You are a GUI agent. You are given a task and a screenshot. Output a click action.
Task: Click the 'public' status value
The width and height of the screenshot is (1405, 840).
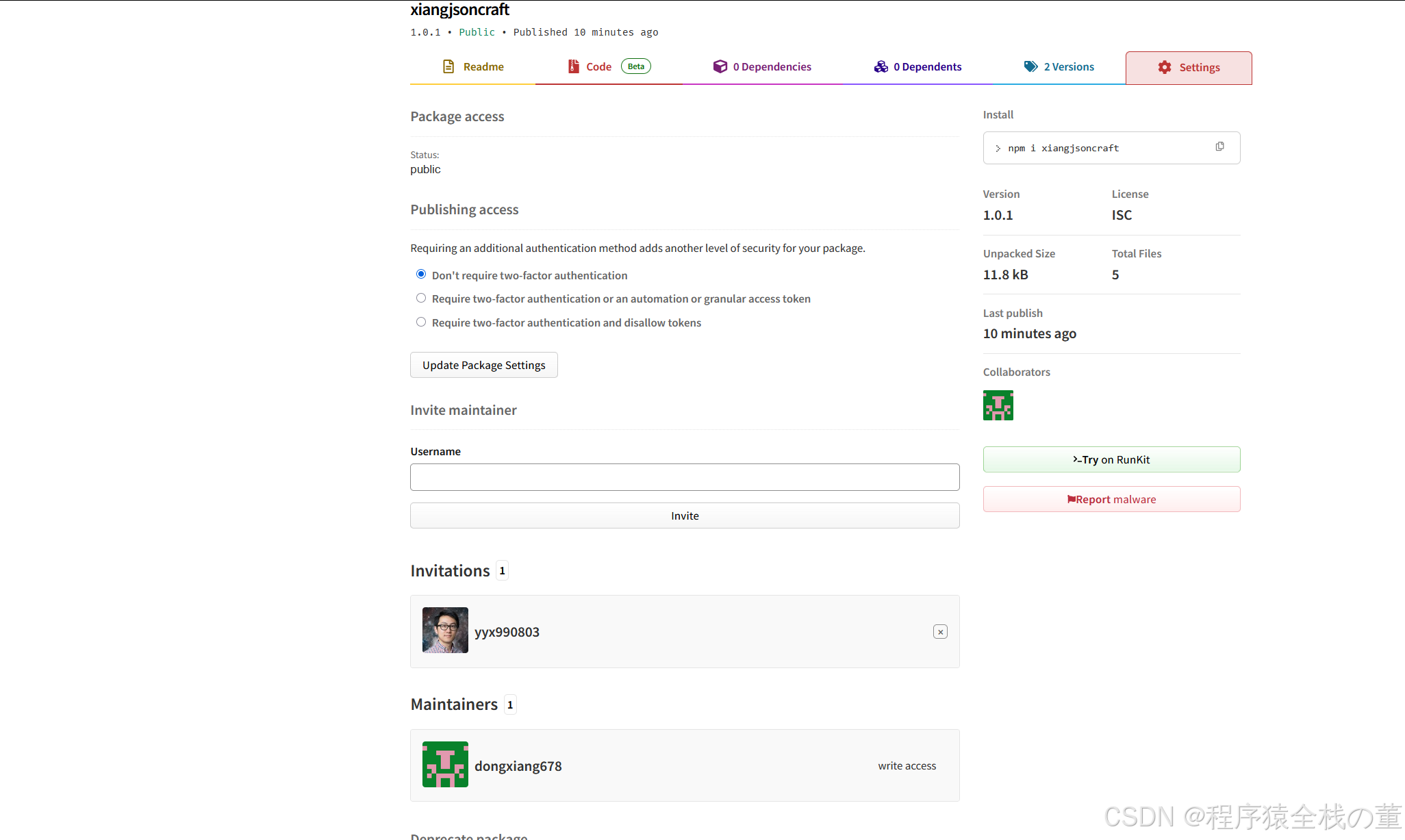[x=425, y=169]
